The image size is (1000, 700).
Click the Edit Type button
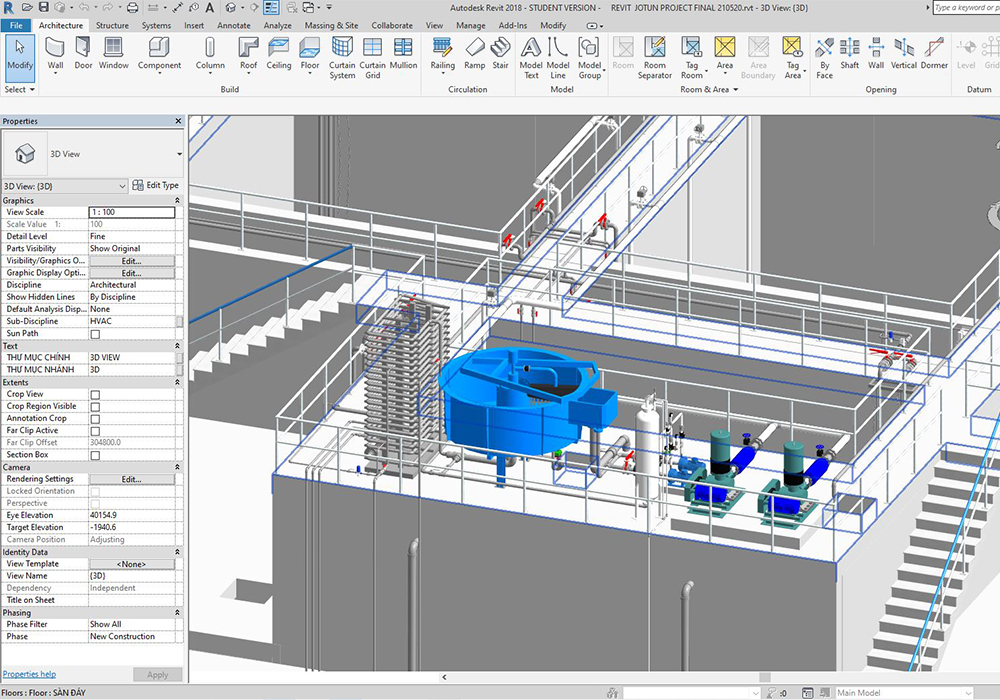(x=156, y=185)
